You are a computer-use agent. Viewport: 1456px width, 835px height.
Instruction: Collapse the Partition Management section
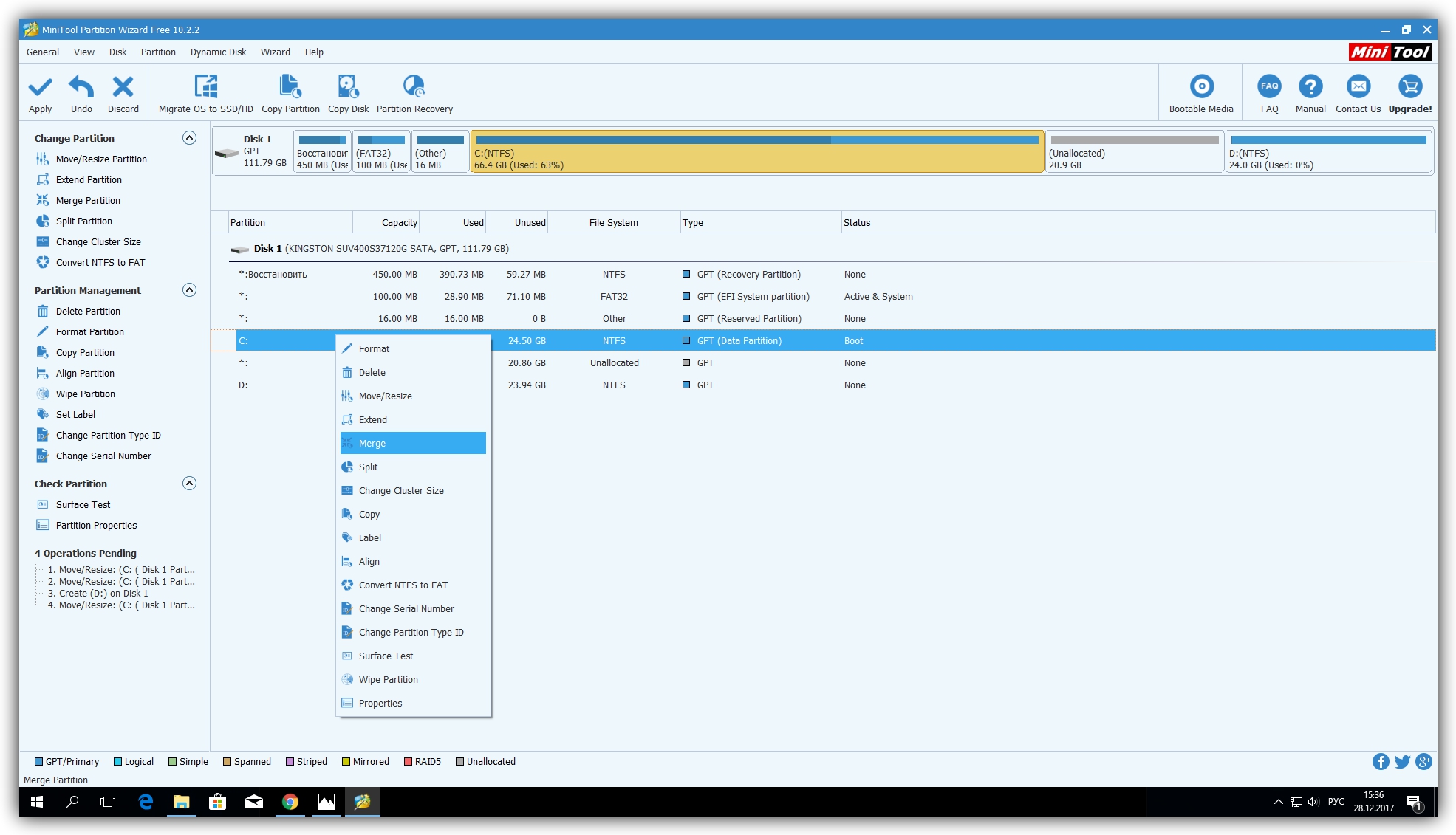[189, 290]
